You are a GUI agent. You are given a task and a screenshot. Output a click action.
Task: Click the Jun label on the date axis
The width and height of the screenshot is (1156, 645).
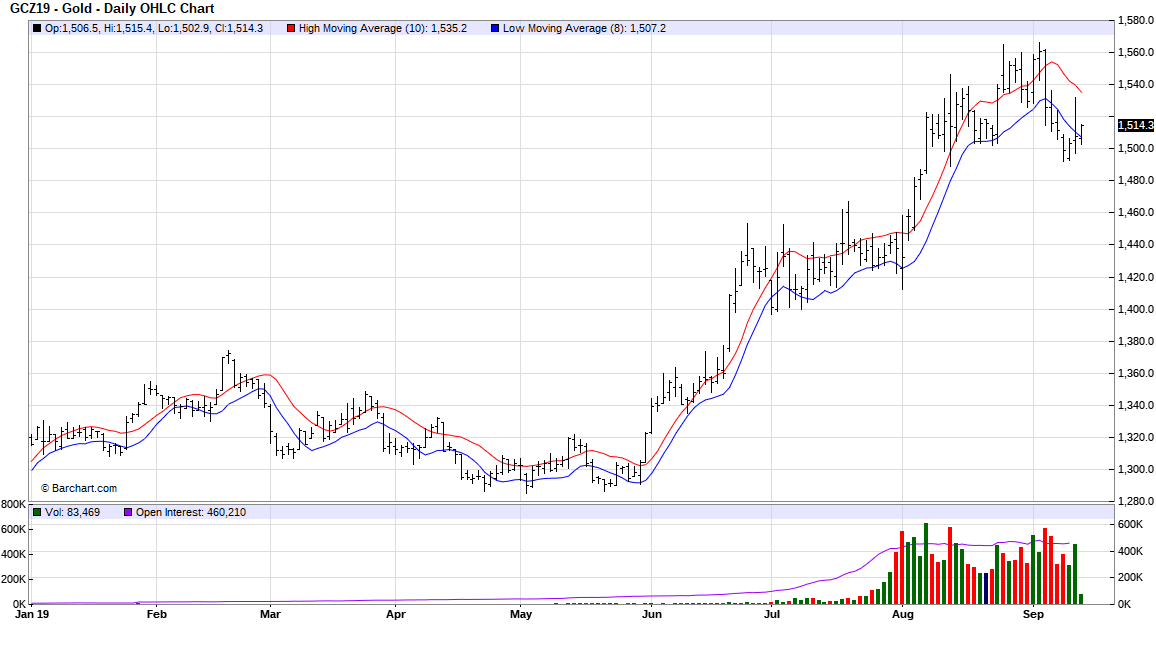[x=652, y=615]
